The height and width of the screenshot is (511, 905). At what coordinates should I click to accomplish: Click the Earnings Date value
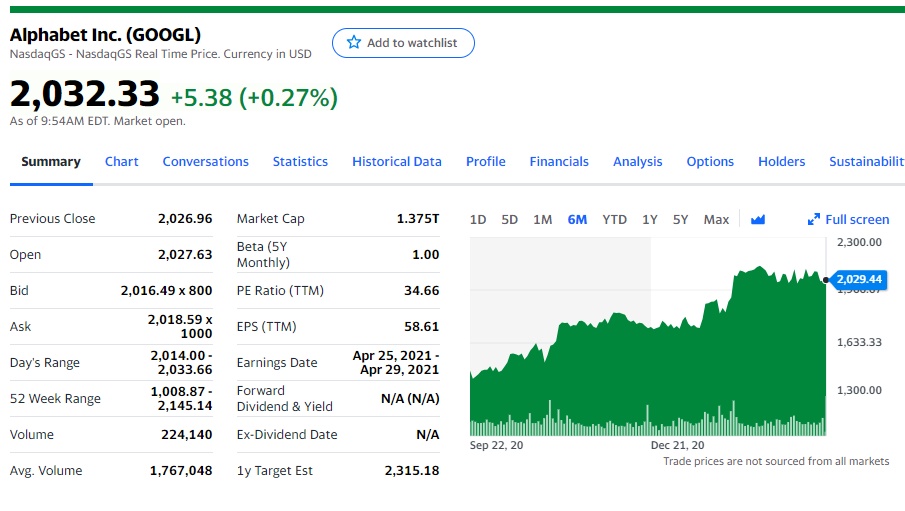click(x=396, y=363)
